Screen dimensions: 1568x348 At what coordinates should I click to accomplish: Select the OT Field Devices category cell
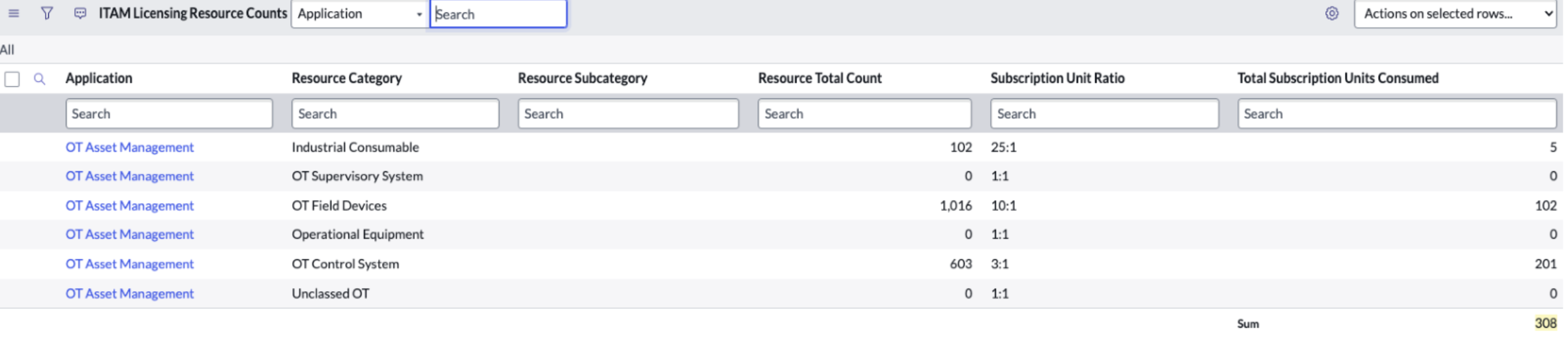coord(339,205)
